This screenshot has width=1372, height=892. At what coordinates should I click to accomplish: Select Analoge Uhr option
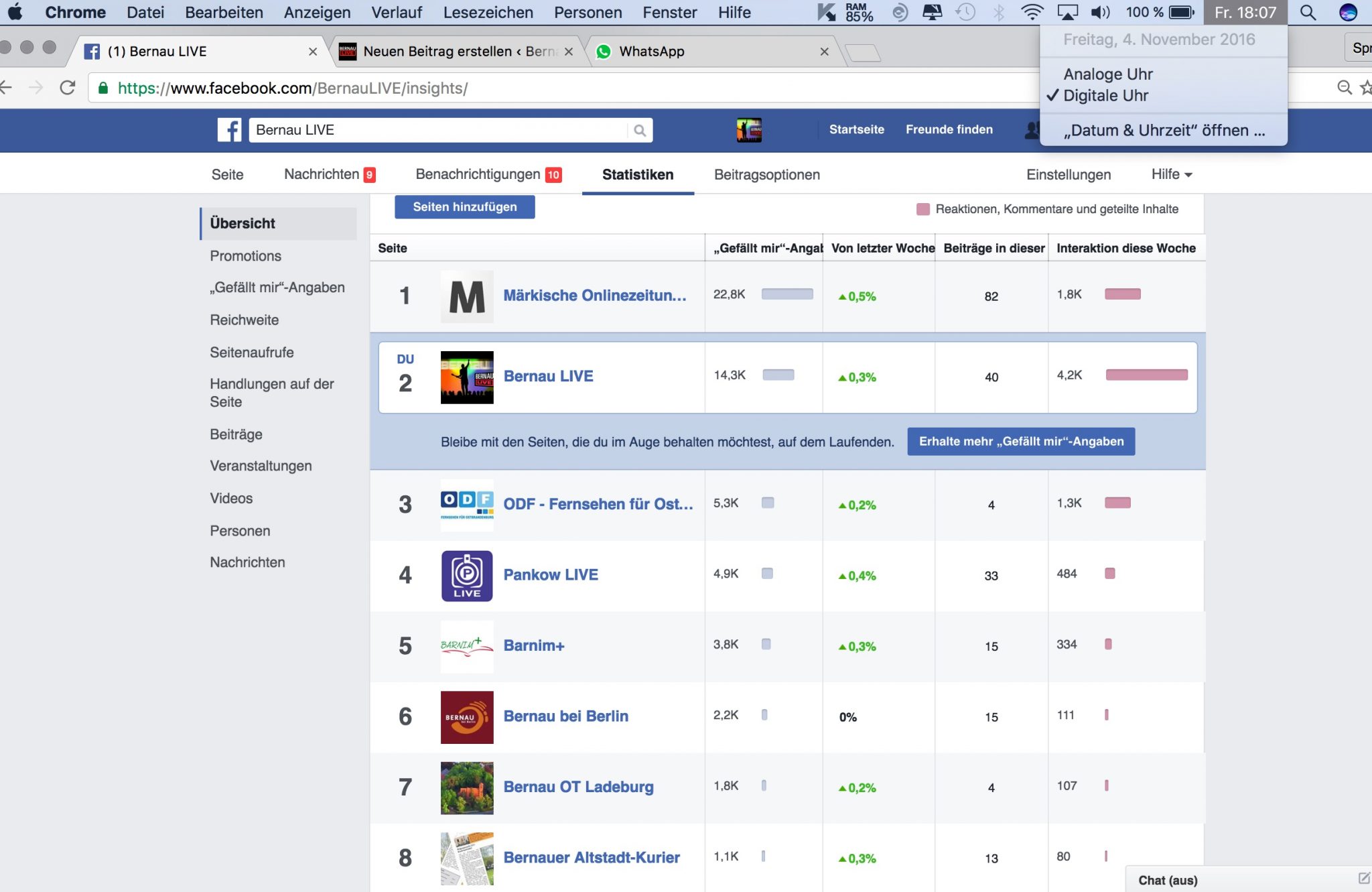(x=1108, y=74)
